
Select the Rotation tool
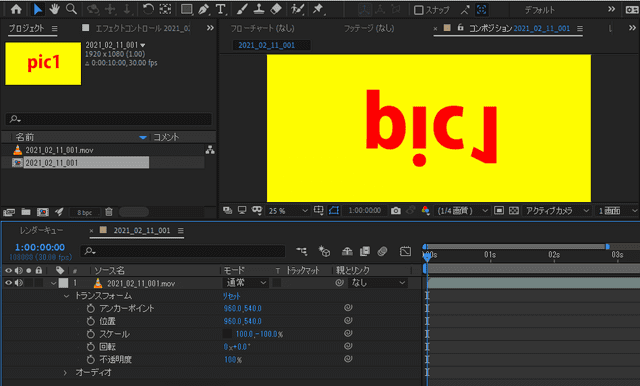148,9
